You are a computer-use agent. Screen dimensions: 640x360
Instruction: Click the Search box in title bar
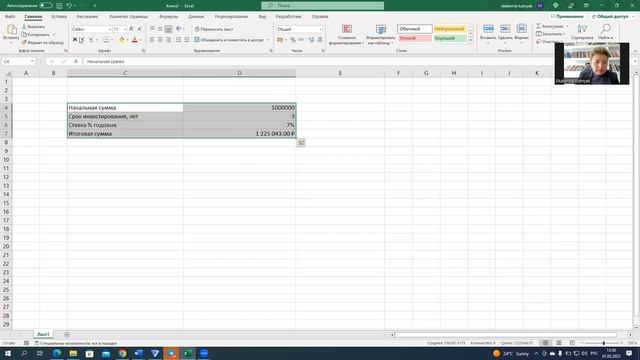[x=322, y=6]
